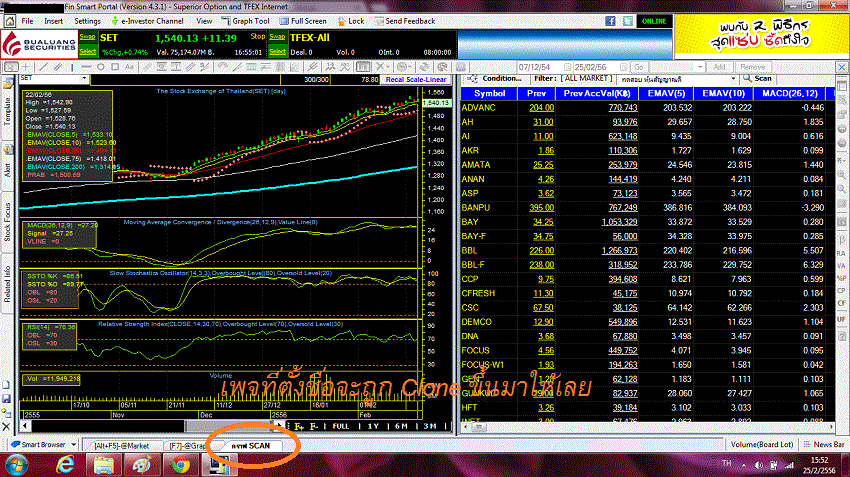This screenshot has width=850, height=477.
Task: Open the Graph Tool
Action: click(246, 21)
